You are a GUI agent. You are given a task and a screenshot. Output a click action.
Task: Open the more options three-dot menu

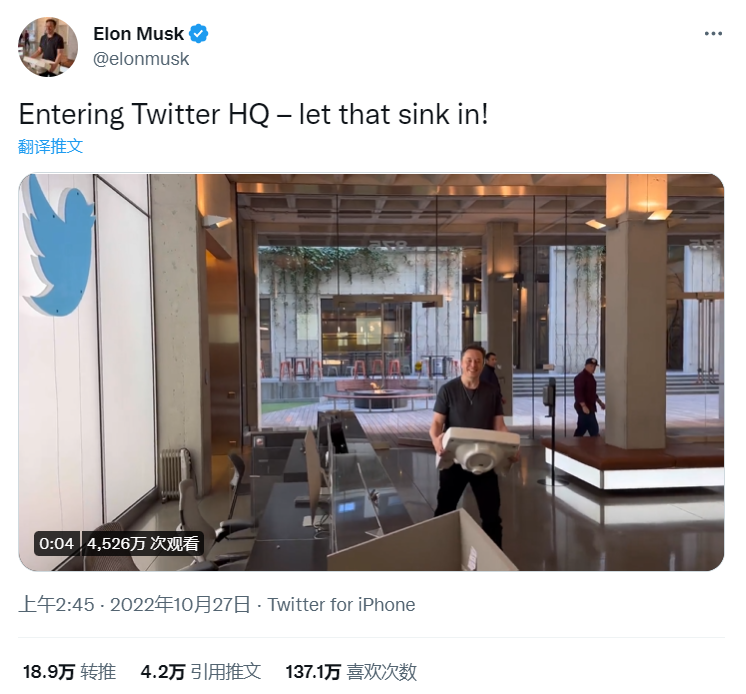point(712,34)
